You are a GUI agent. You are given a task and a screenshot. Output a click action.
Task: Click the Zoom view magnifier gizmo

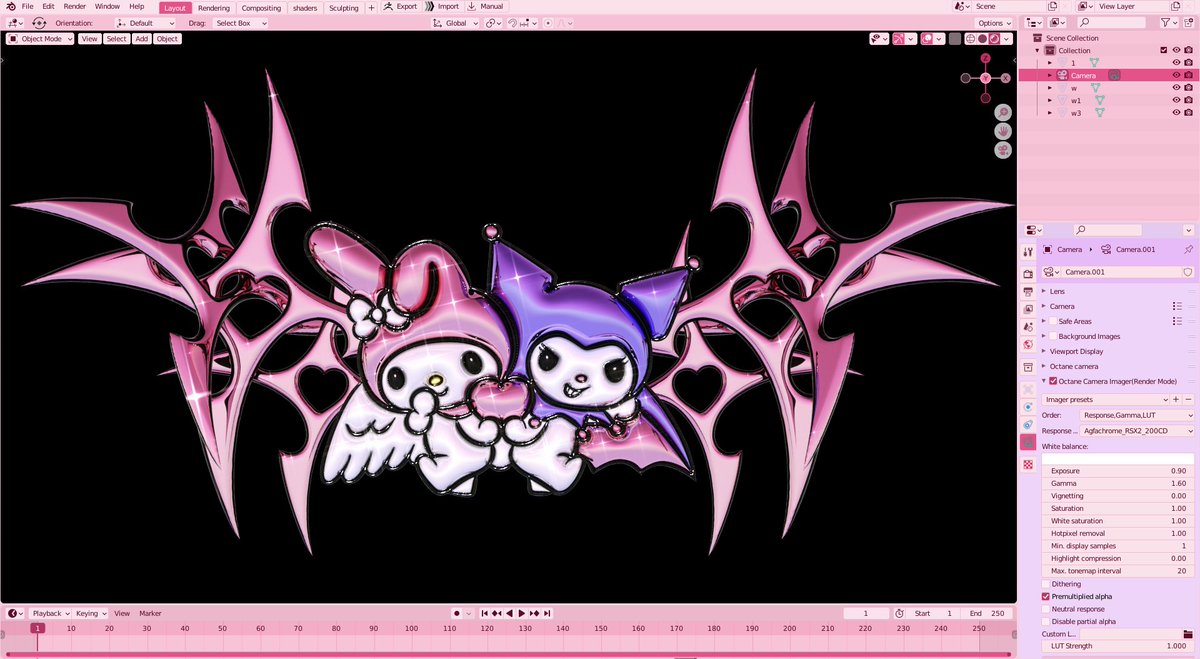point(1003,113)
